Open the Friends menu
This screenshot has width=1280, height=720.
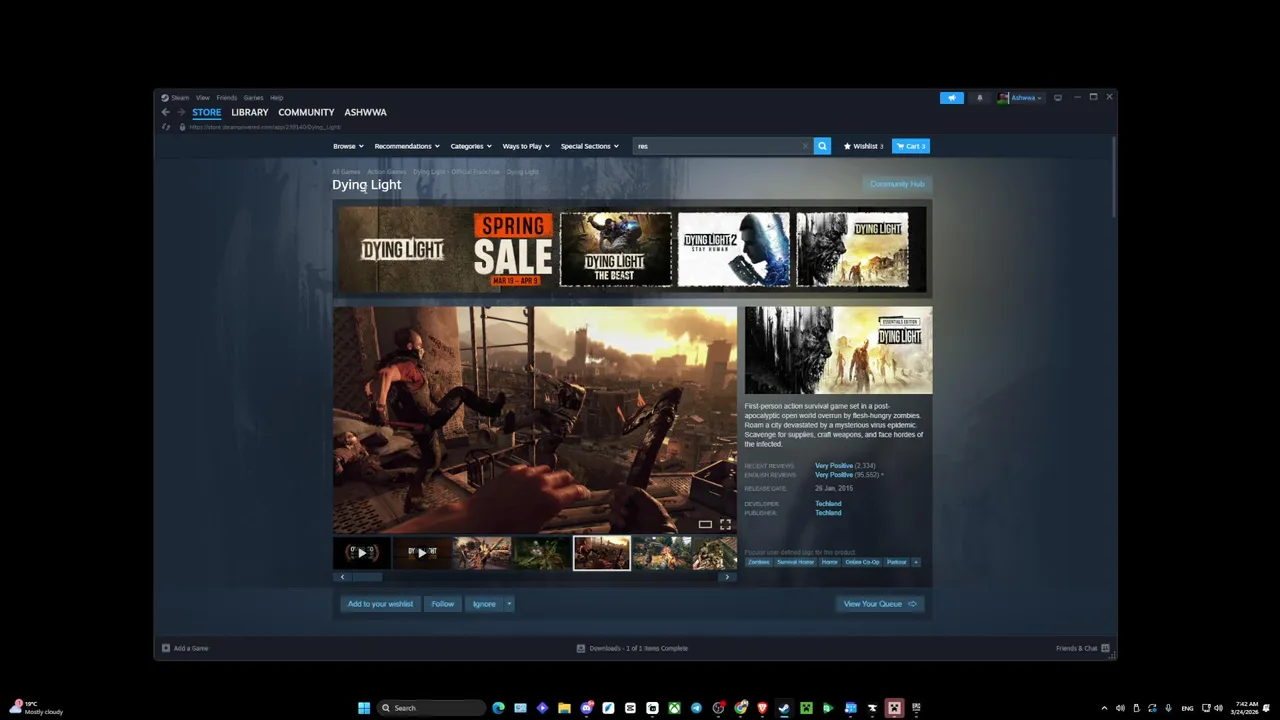click(x=227, y=98)
